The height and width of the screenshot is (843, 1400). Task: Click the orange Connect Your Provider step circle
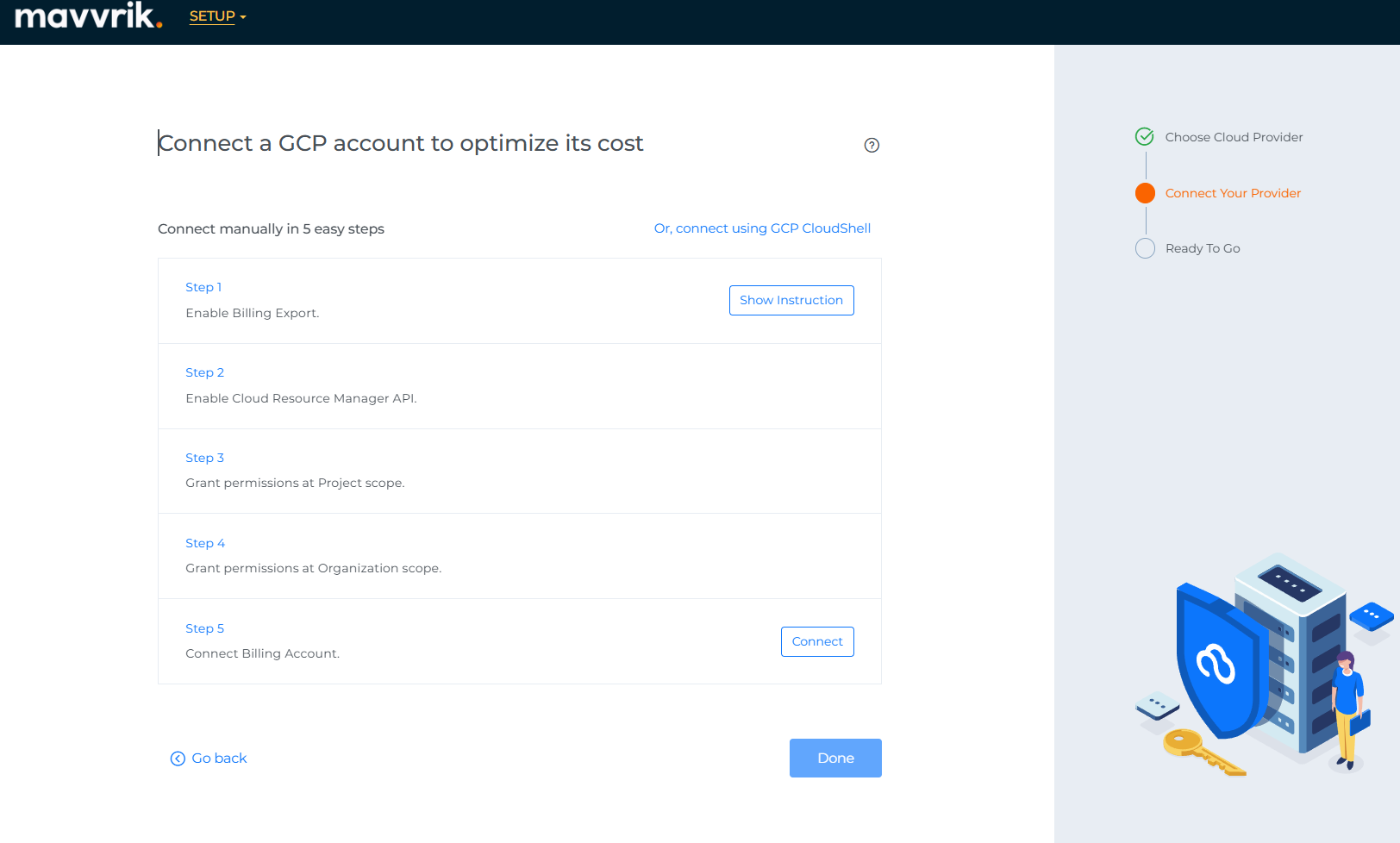[x=1145, y=193]
